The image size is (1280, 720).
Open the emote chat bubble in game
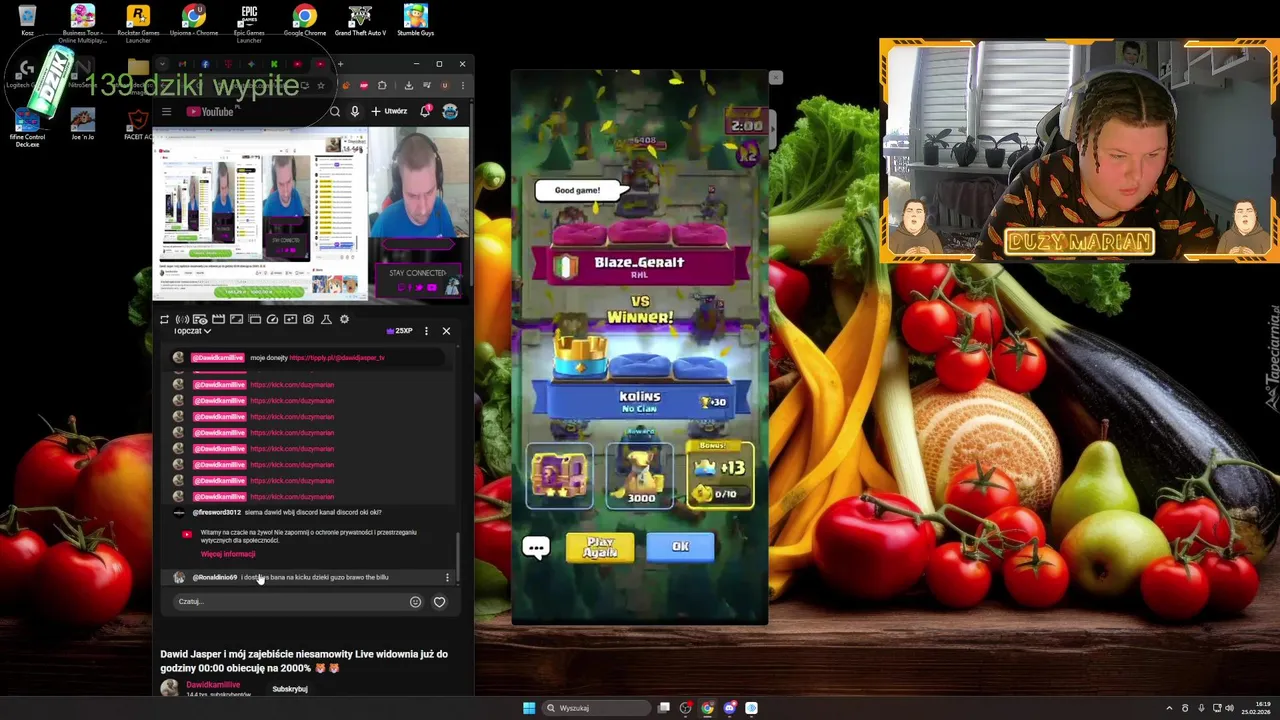click(x=536, y=547)
